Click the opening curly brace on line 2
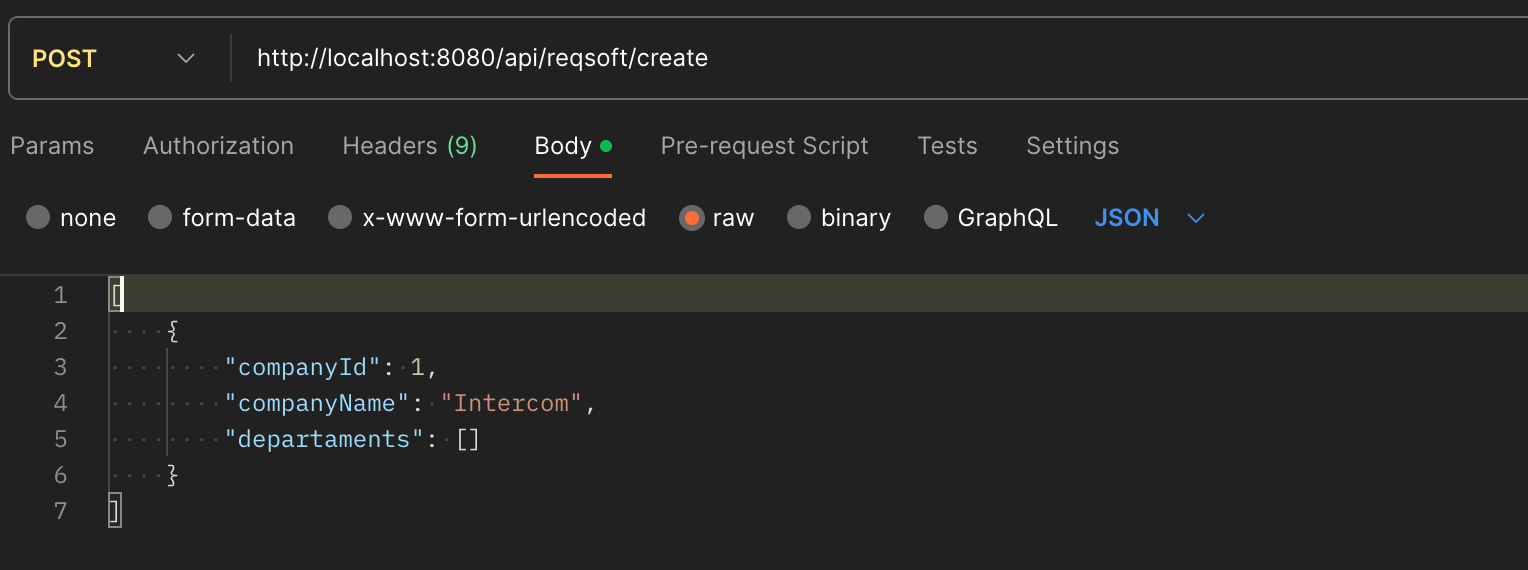Viewport: 1528px width, 570px height. (x=174, y=331)
